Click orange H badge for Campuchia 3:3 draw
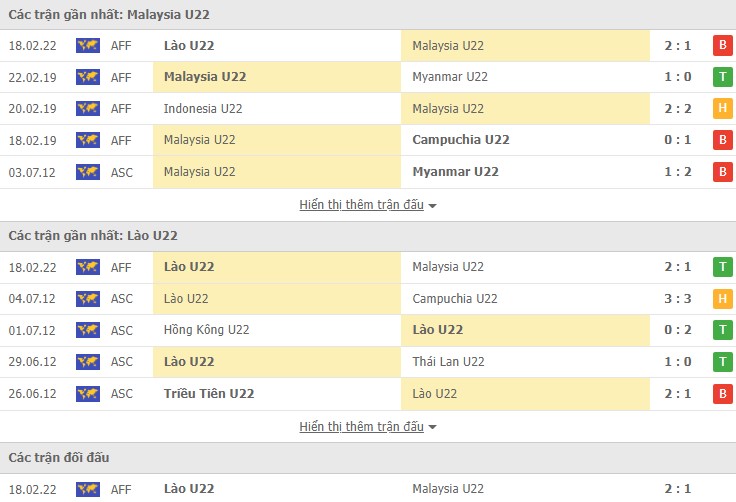 (721, 299)
